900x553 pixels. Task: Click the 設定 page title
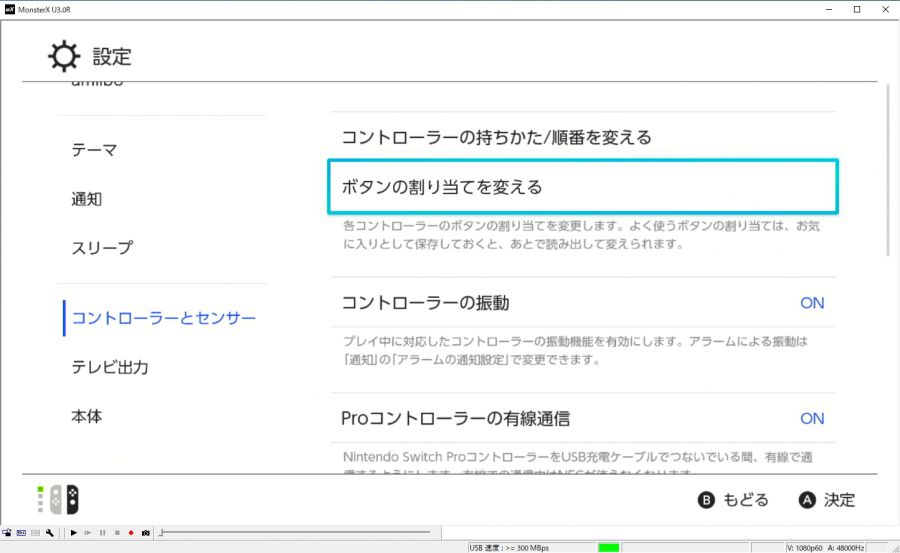[x=112, y=56]
